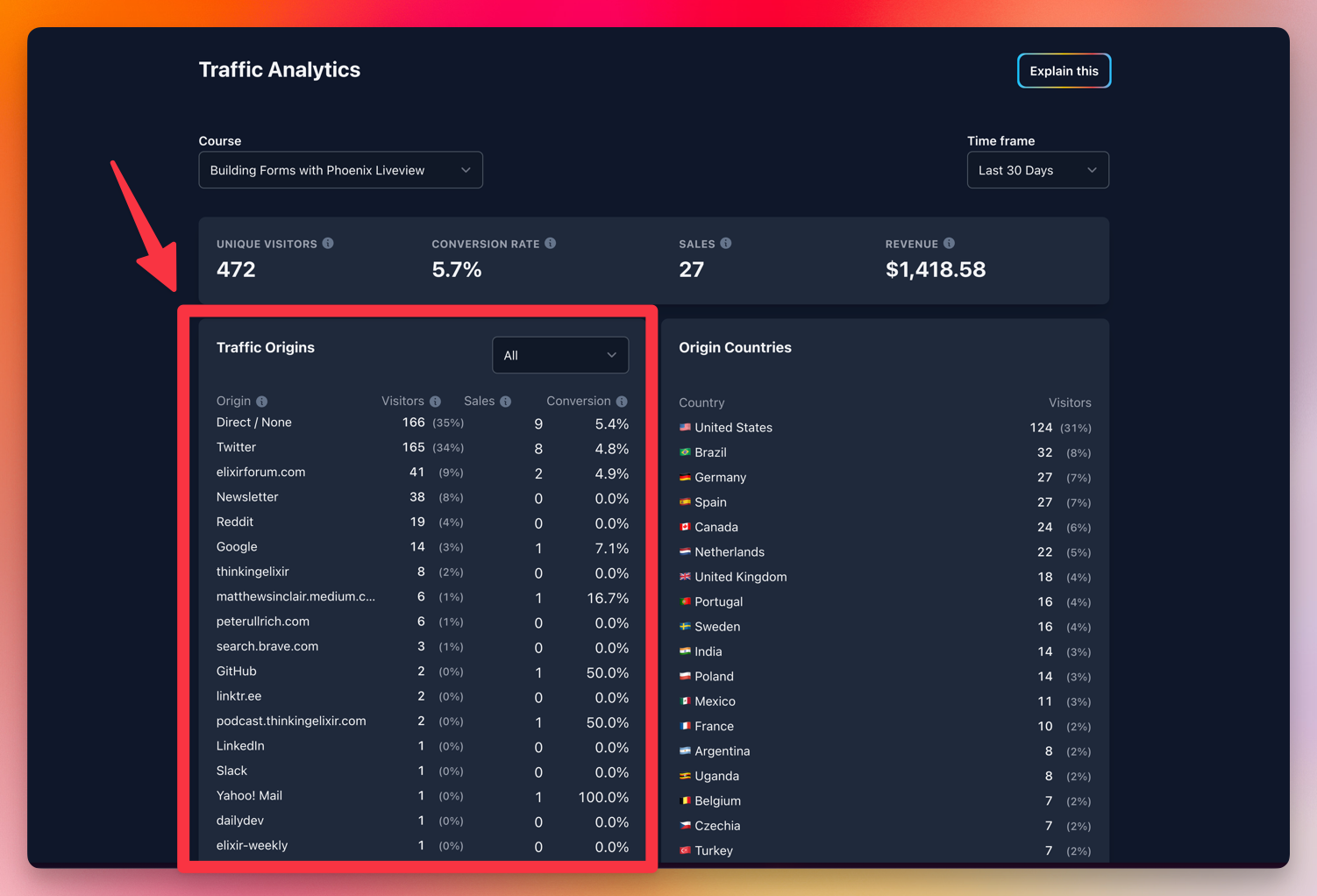
Task: Click the elixirforum.com origin entry
Action: click(x=261, y=473)
